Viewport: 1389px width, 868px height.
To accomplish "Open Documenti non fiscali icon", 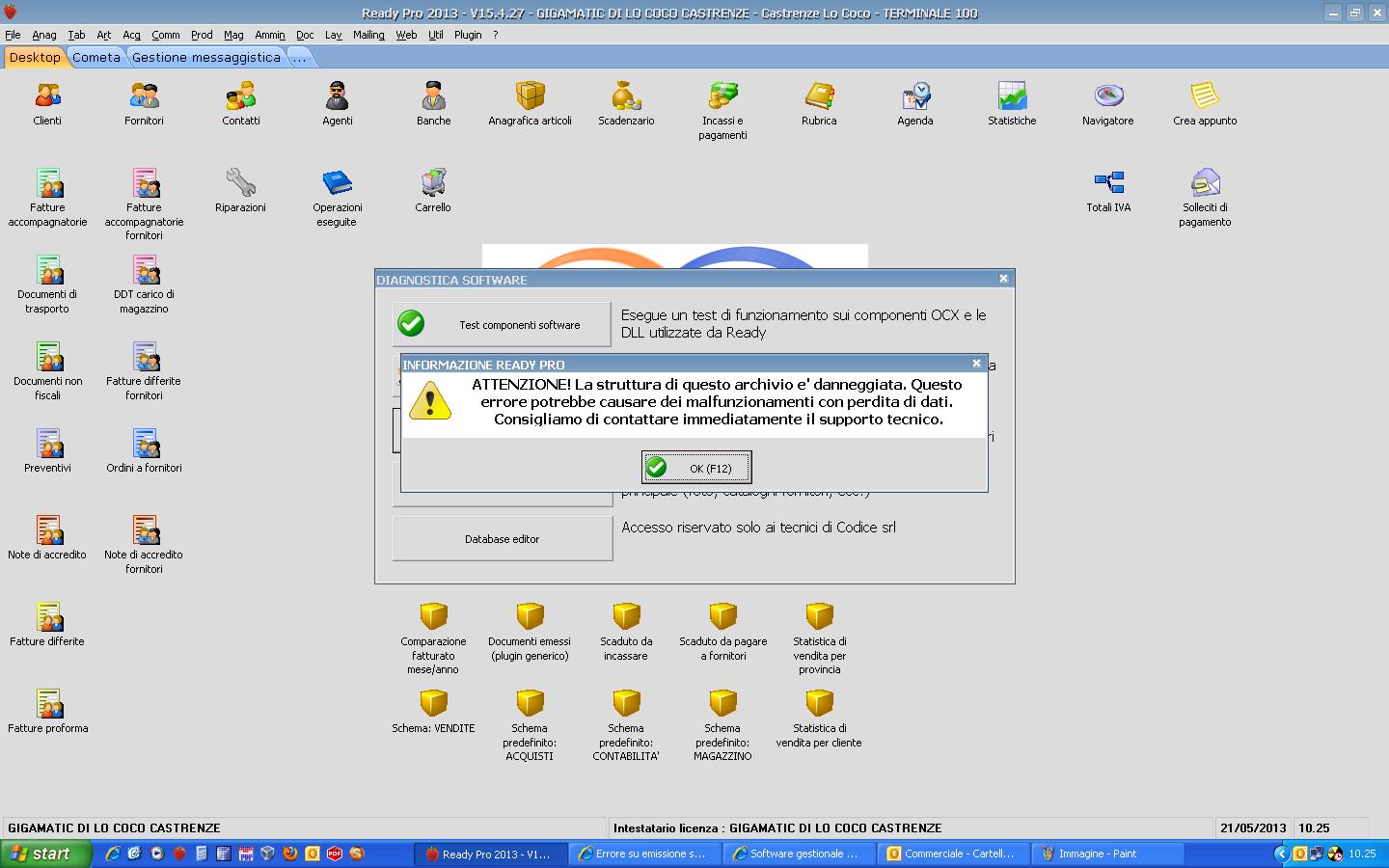I will click(x=47, y=357).
